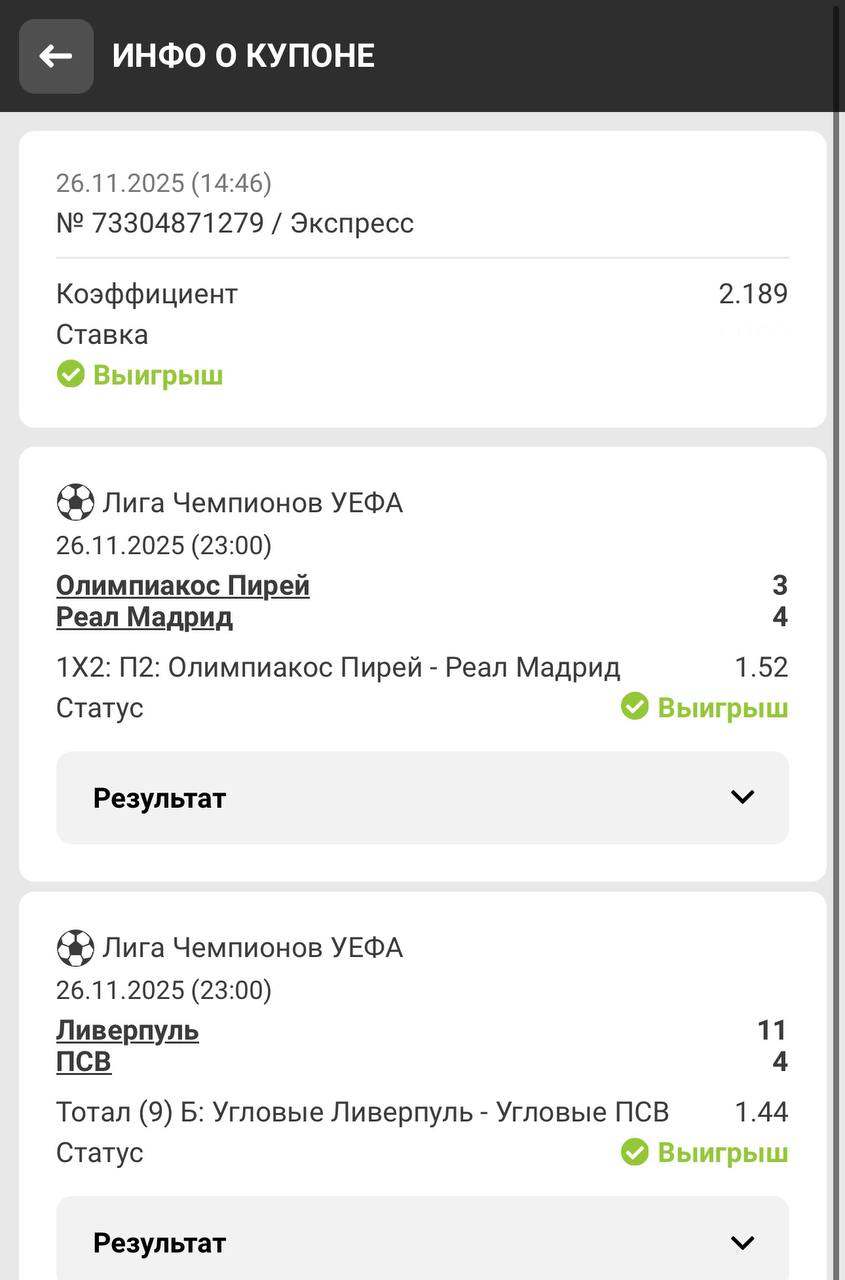Click the soccer ball icon above Олимпиакос match

75,502
